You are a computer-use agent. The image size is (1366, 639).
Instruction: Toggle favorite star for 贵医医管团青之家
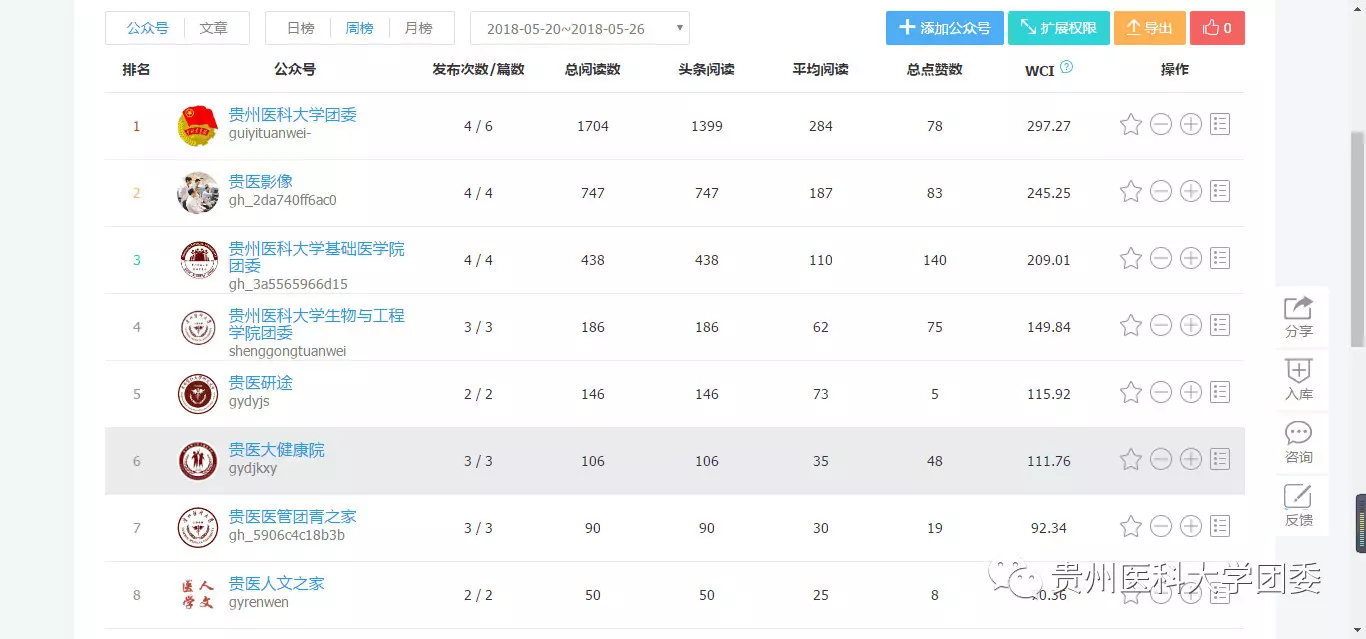tap(1130, 527)
